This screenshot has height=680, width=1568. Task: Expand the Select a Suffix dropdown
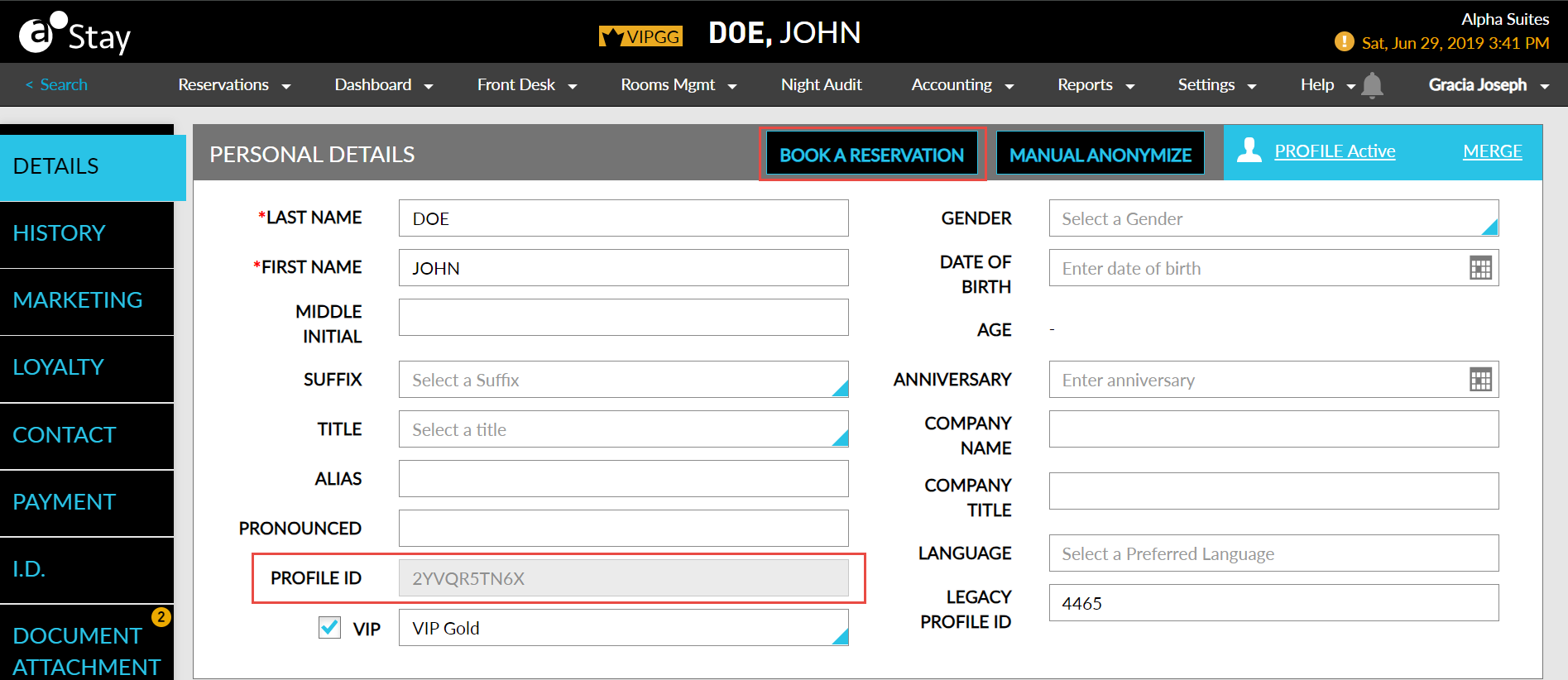coord(623,380)
